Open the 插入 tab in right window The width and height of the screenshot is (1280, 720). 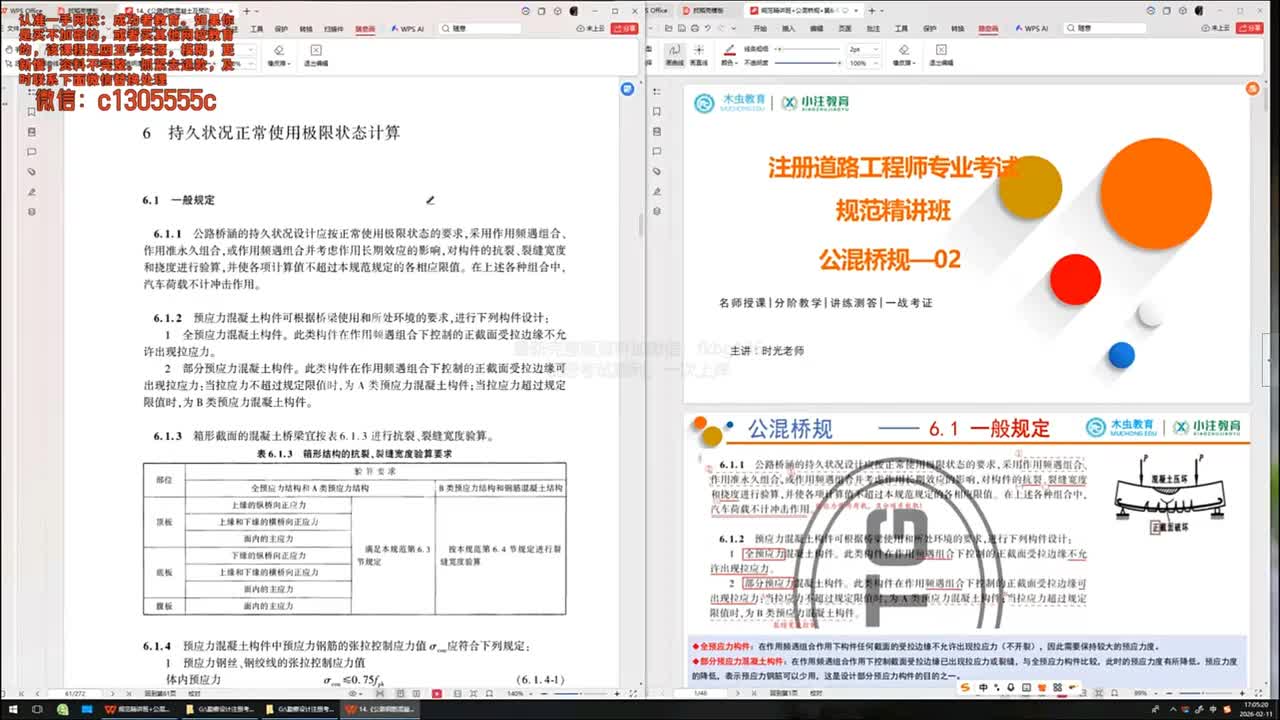pos(787,29)
